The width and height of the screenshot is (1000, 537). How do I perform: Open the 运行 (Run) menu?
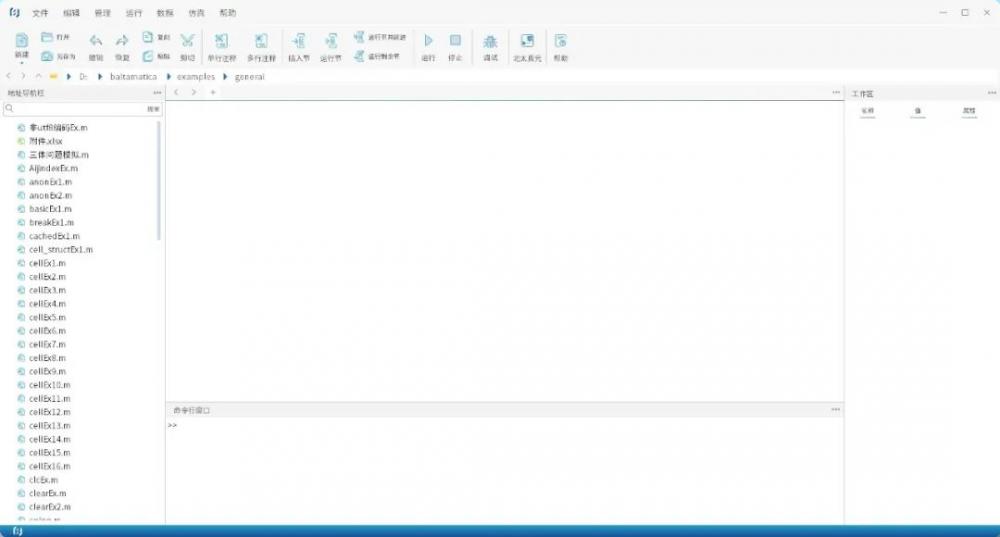pos(134,13)
